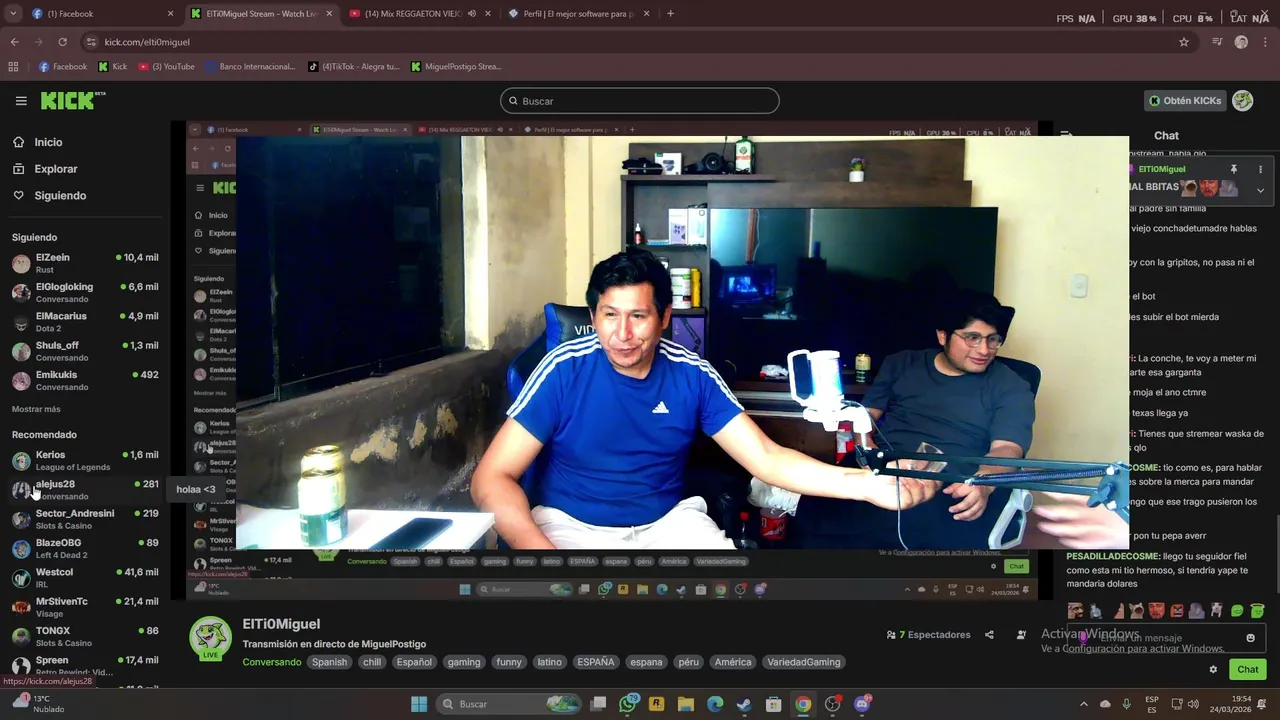This screenshot has width=1280, height=720.
Task: Select the funny tag
Action: 509,662
